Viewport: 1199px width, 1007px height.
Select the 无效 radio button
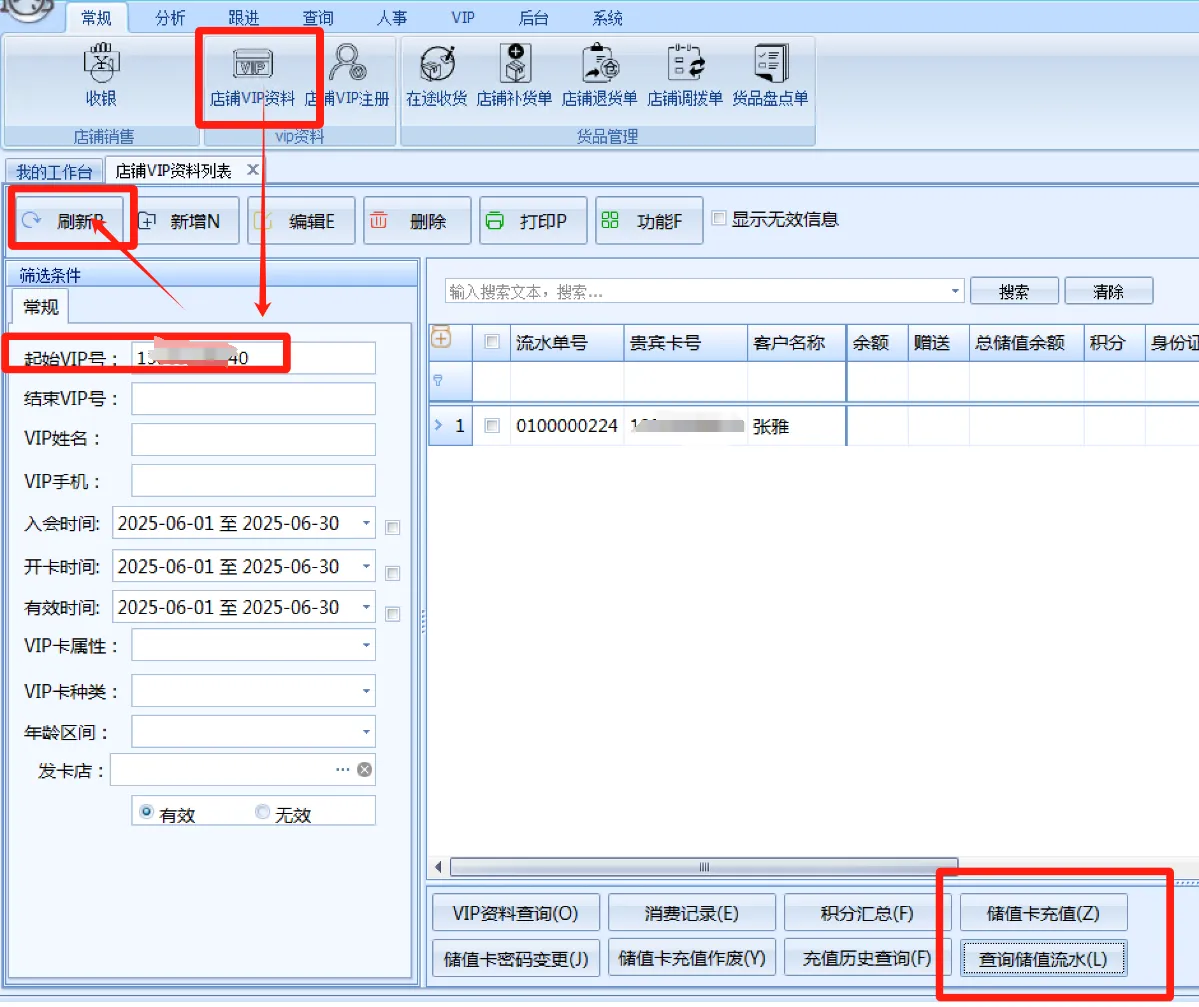click(x=263, y=813)
